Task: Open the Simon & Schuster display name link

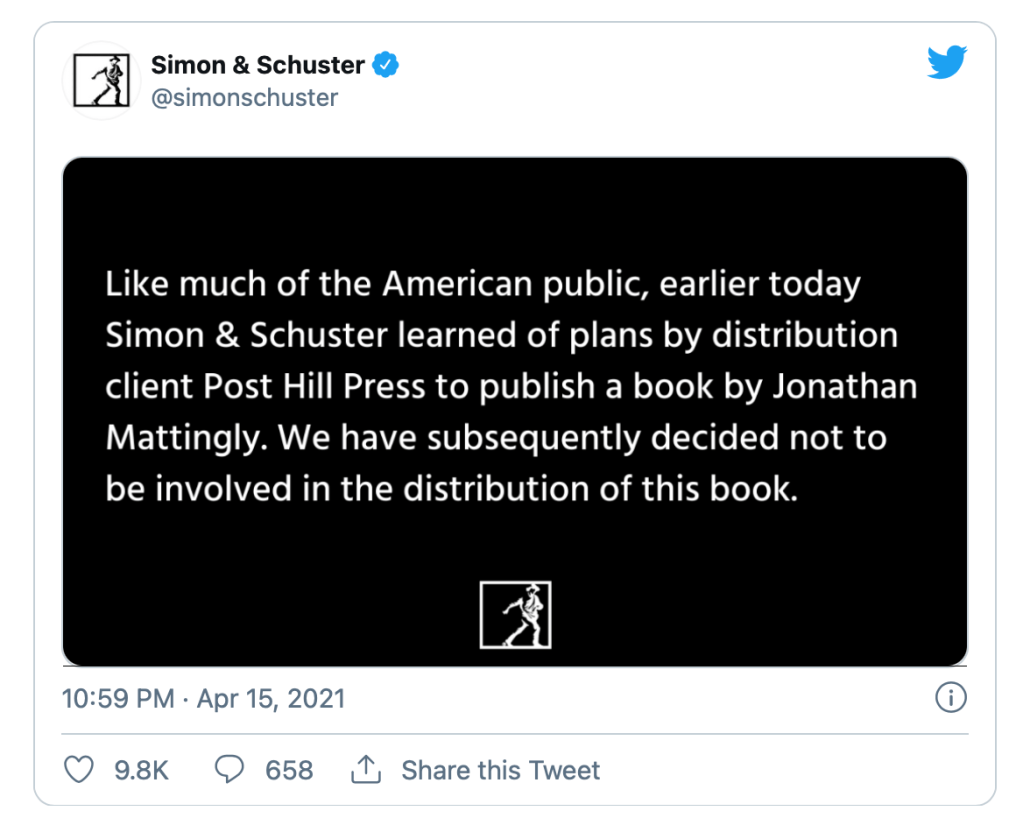Action: point(257,66)
